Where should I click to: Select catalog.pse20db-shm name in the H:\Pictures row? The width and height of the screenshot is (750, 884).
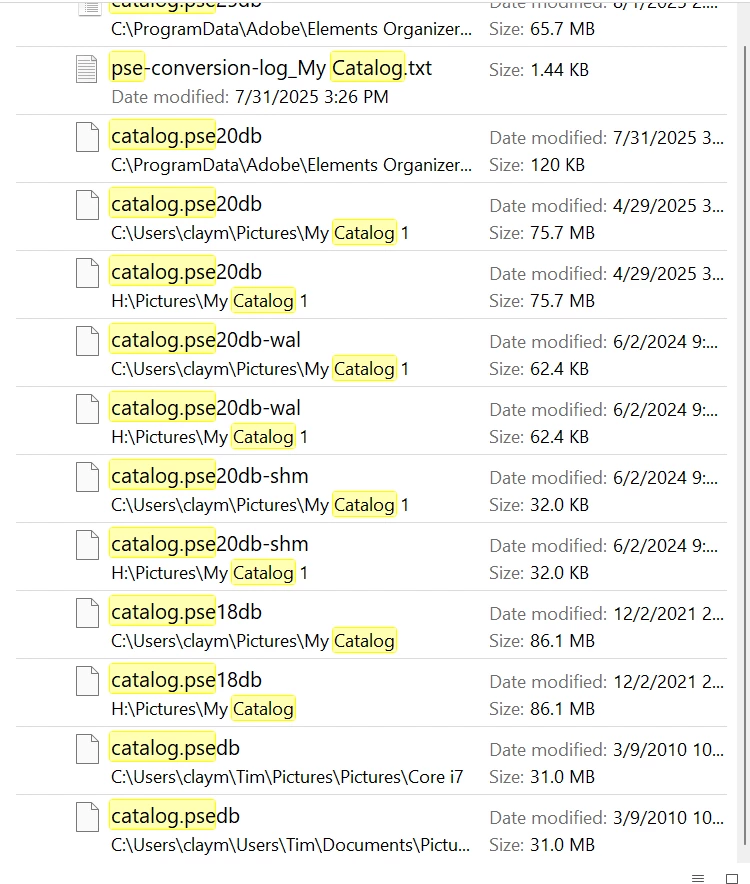210,544
